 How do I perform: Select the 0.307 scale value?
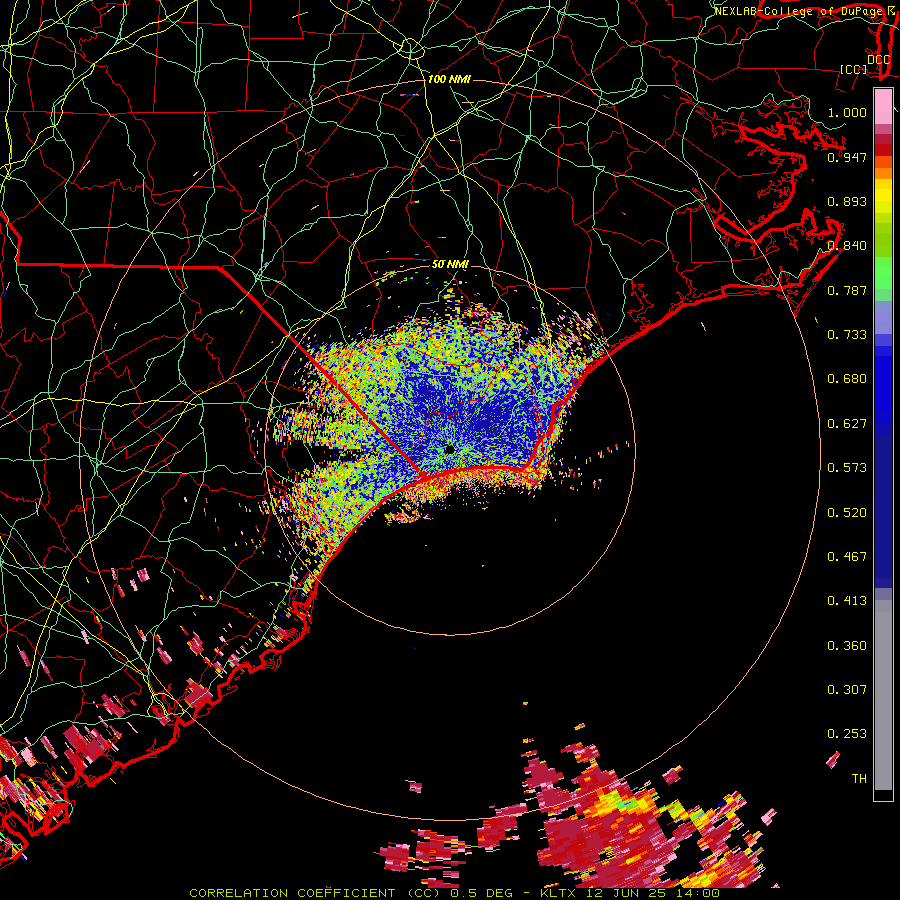(847, 690)
